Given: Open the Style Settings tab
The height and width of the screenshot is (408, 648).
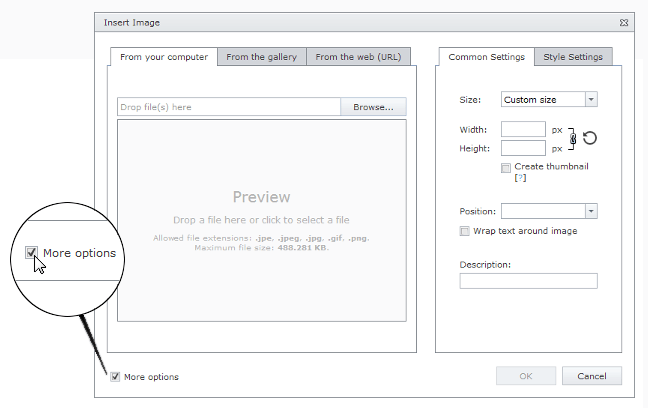Looking at the screenshot, I should pos(573,57).
